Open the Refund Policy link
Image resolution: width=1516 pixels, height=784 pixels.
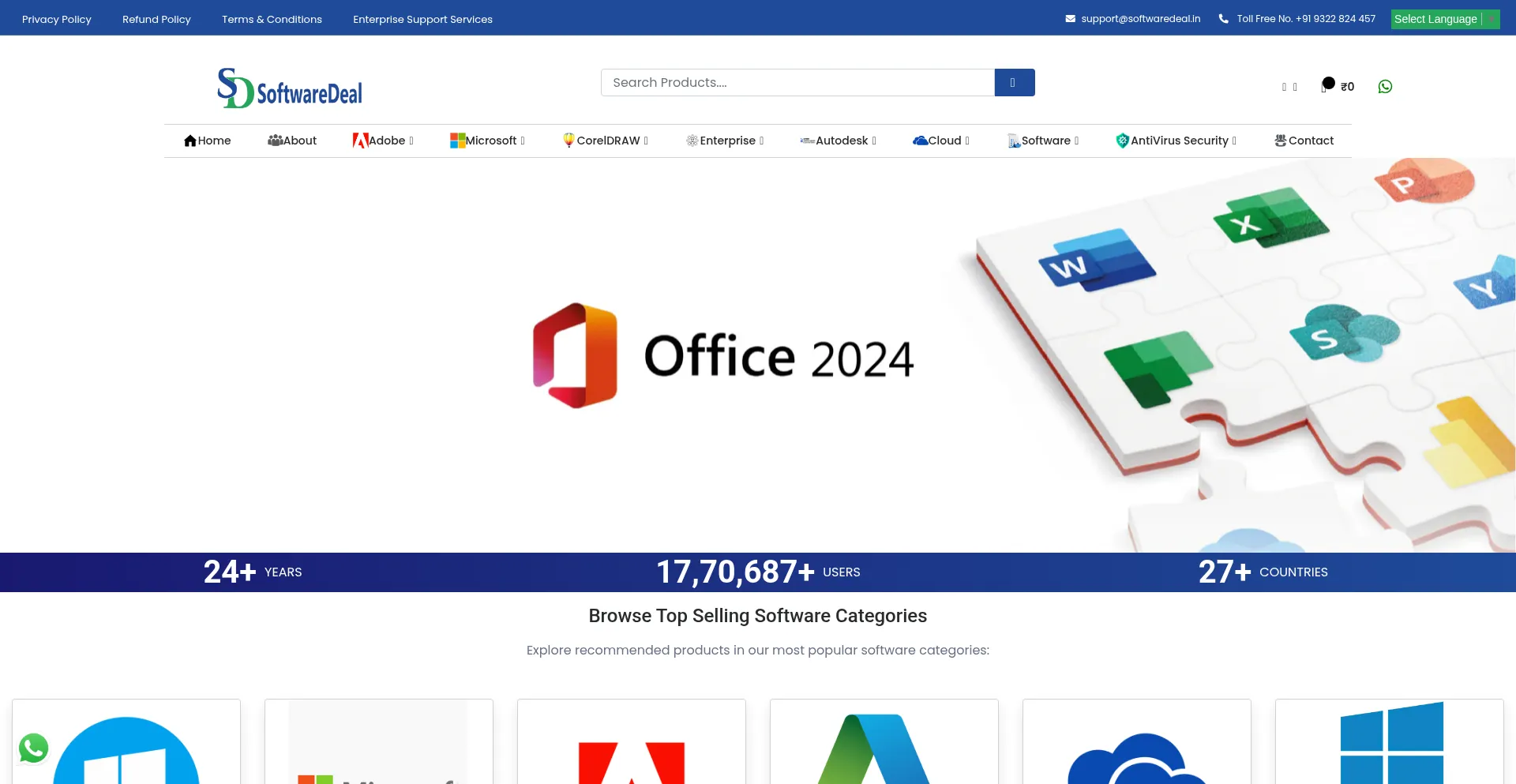click(x=156, y=19)
